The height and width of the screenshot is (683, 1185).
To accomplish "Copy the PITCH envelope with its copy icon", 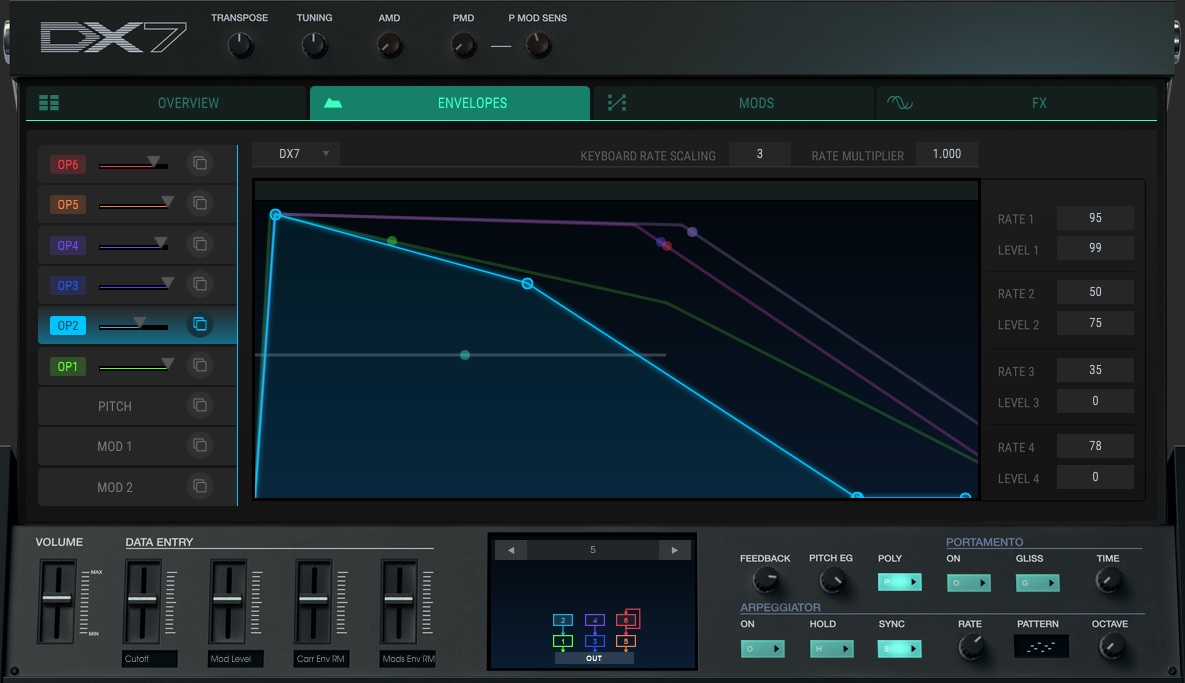I will (x=200, y=405).
